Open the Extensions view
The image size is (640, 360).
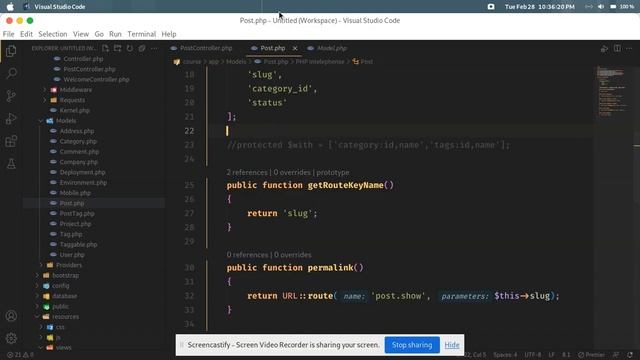[x=11, y=141]
